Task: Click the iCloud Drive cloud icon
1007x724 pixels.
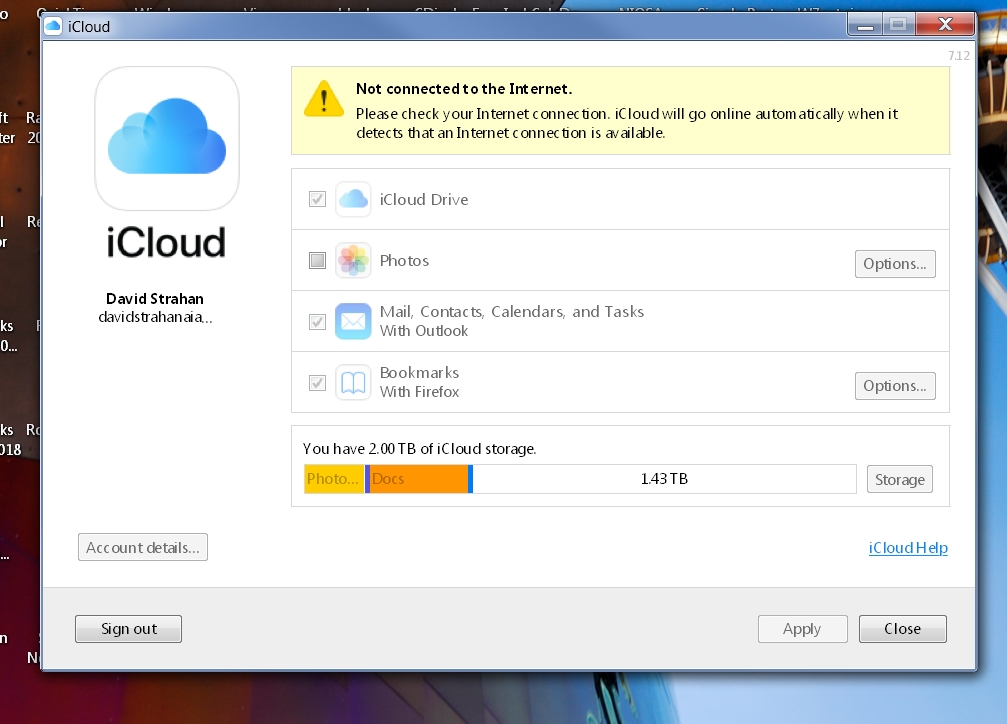Action: point(353,199)
